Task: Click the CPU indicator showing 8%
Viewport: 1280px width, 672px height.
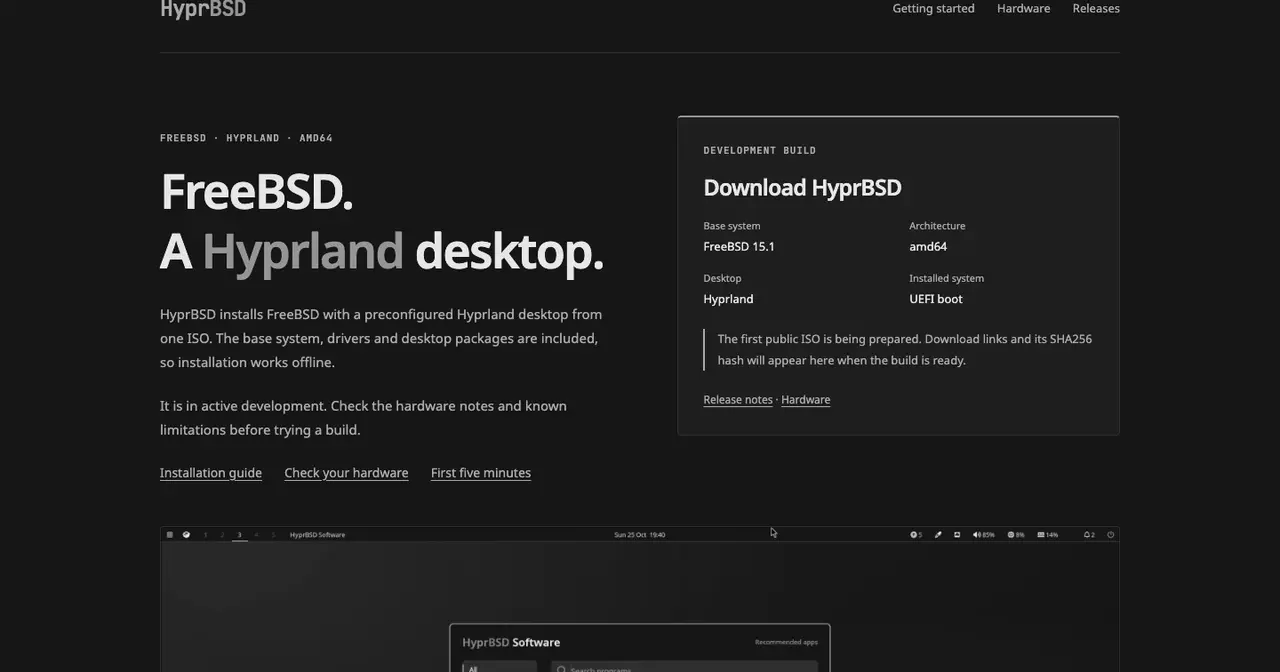Action: coord(1016,535)
